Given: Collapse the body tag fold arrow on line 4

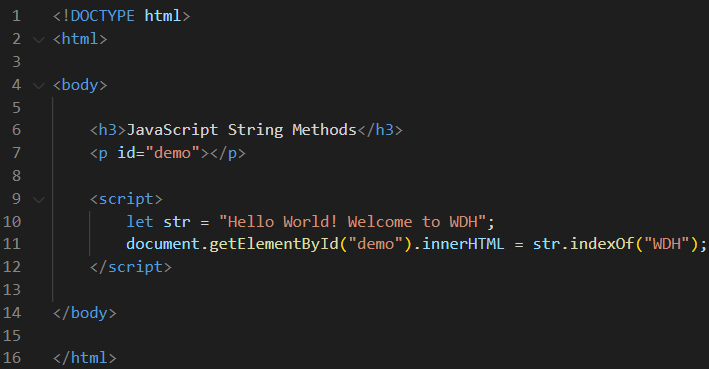Looking at the screenshot, I should click(x=39, y=85).
